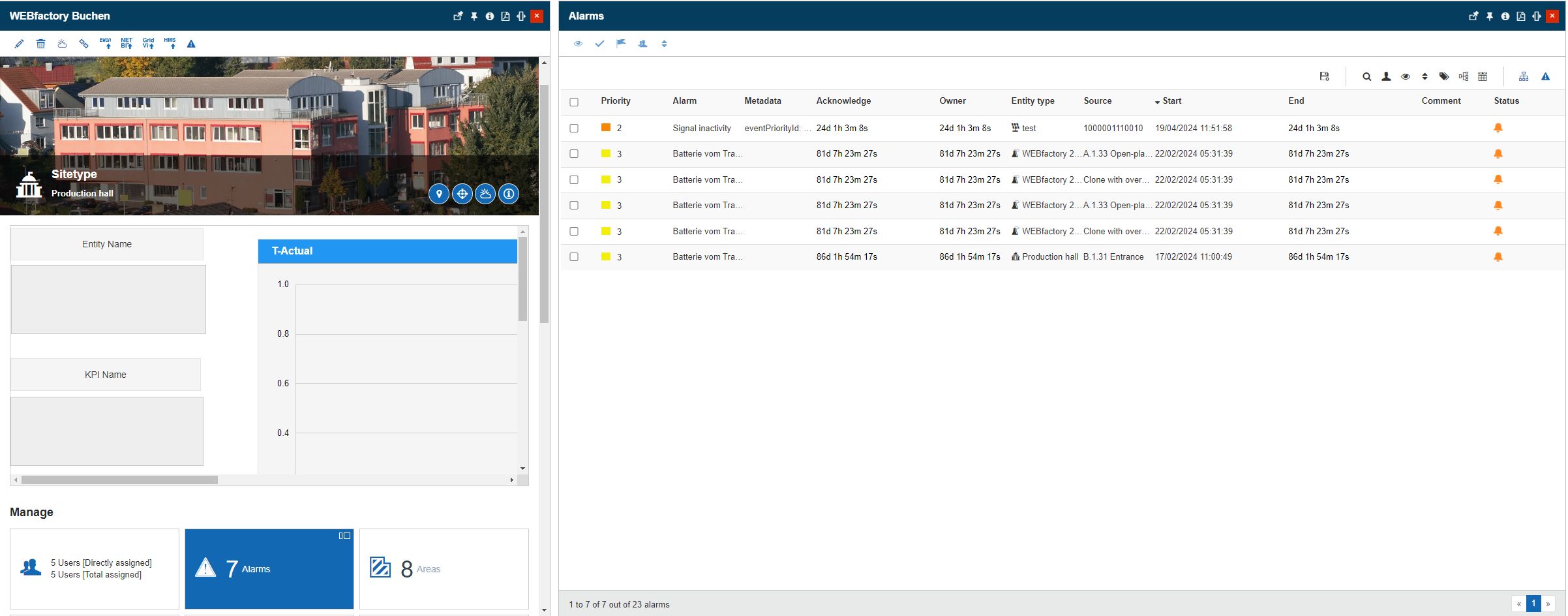Image resolution: width=1568 pixels, height=616 pixels.
Task: Expand the split-view toggle on the Alarms tile
Action: coord(344,536)
